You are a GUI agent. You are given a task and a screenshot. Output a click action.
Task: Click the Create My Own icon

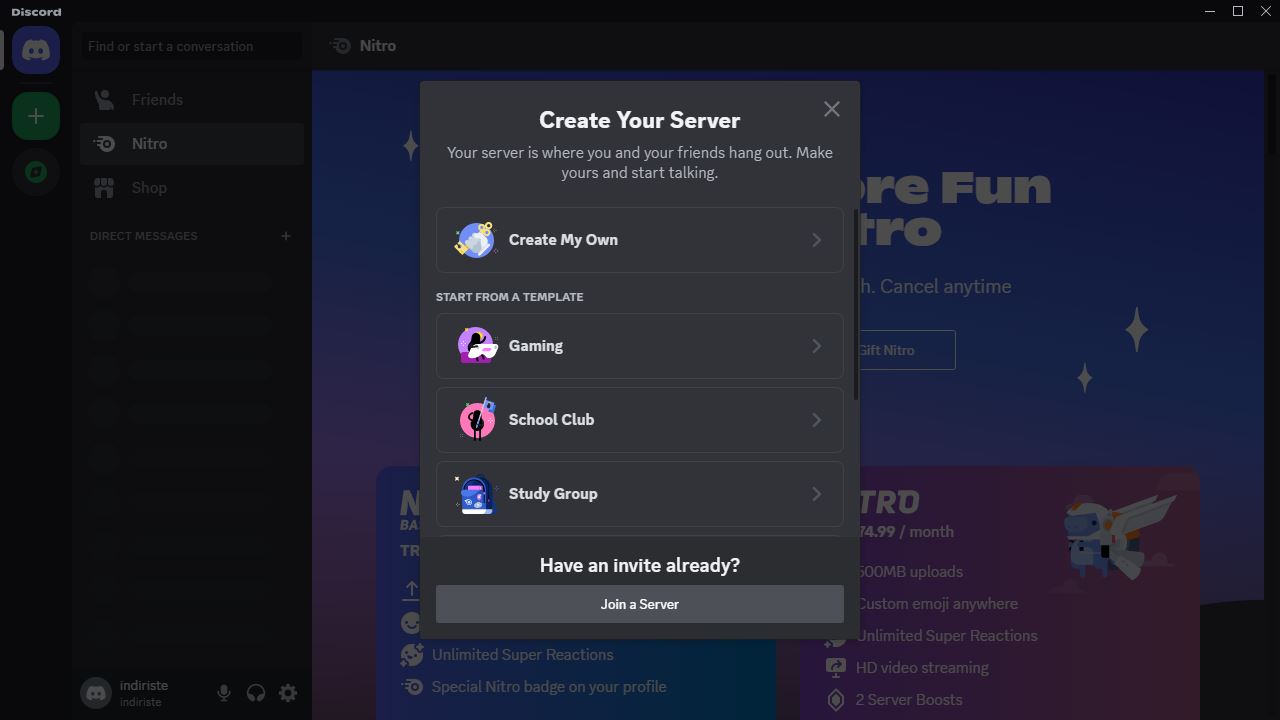click(475, 240)
